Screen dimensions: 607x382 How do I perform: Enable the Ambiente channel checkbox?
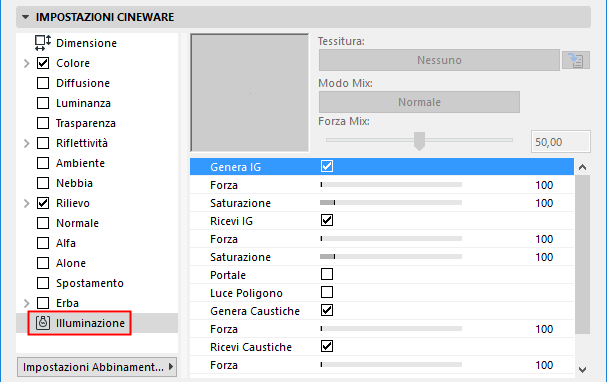point(43,163)
